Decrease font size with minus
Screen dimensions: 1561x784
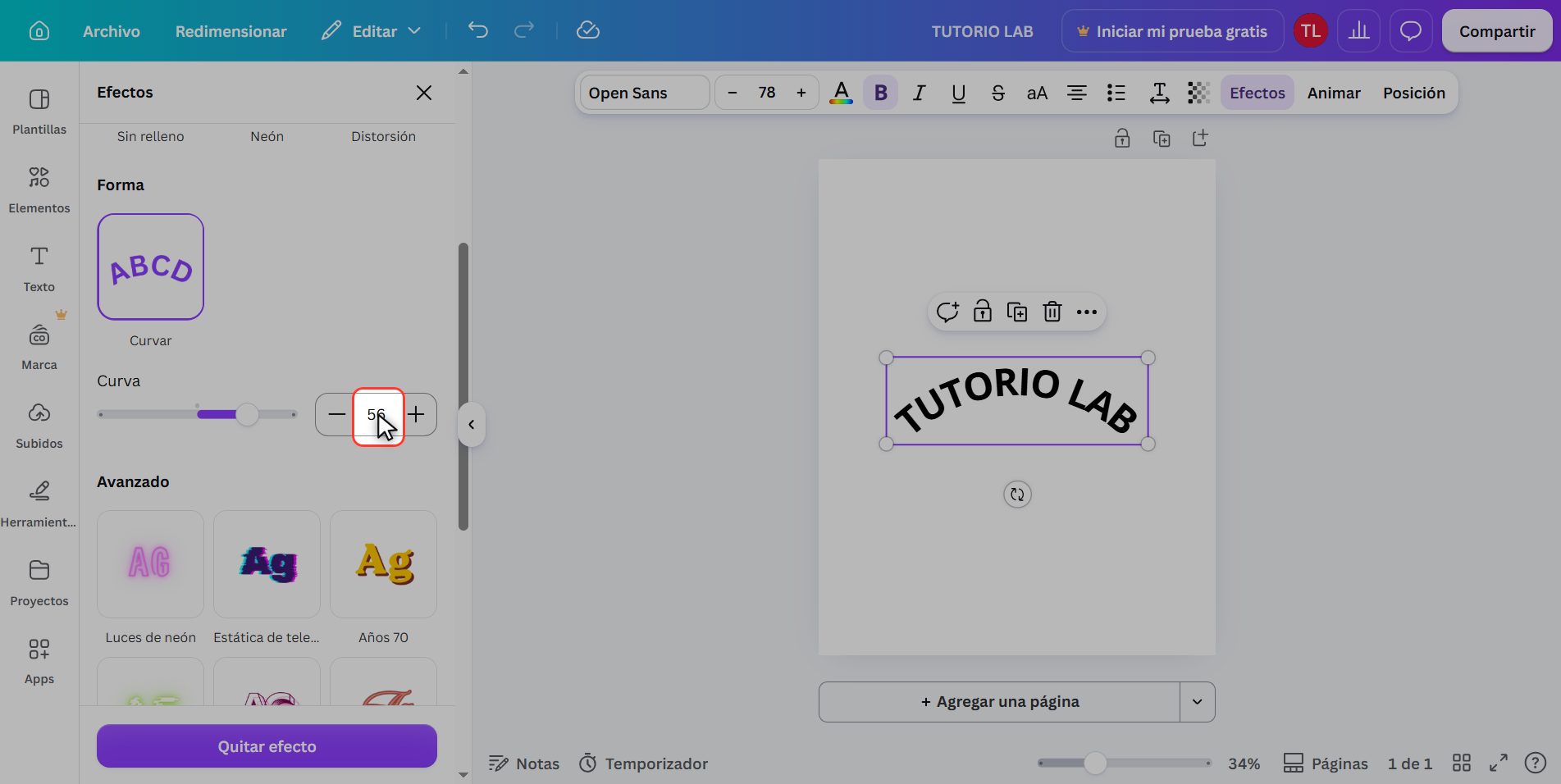click(x=733, y=93)
